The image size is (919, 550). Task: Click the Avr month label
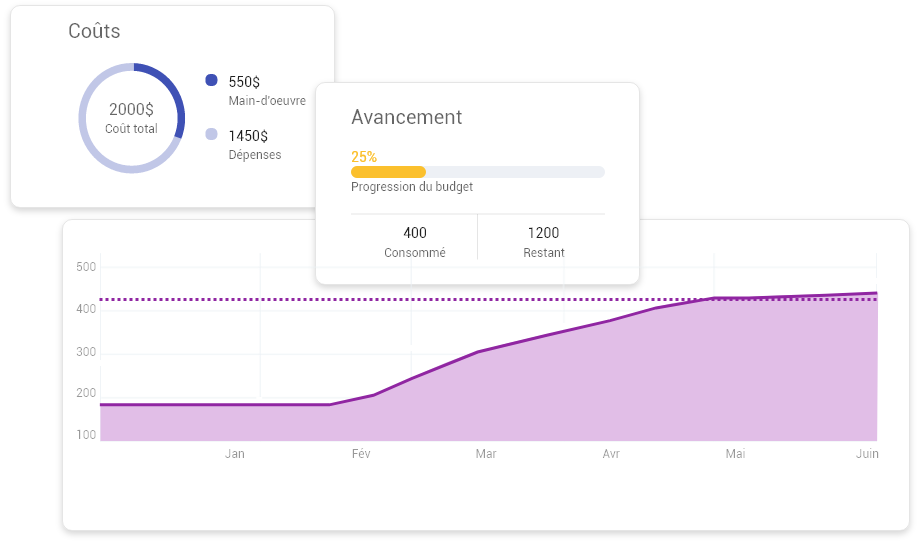pos(611,454)
